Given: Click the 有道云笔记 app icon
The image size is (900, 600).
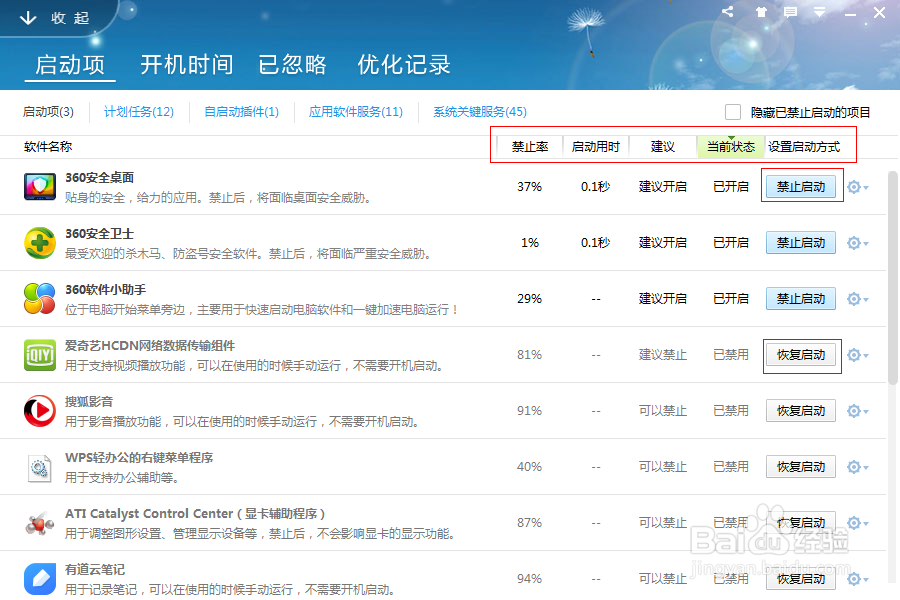Looking at the screenshot, I should 40,579.
